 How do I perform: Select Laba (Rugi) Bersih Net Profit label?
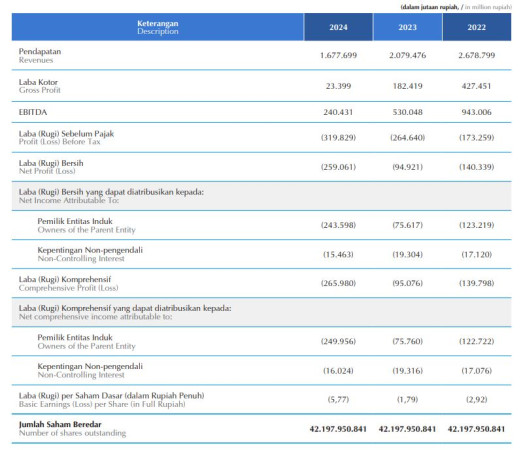pyautogui.click(x=51, y=167)
